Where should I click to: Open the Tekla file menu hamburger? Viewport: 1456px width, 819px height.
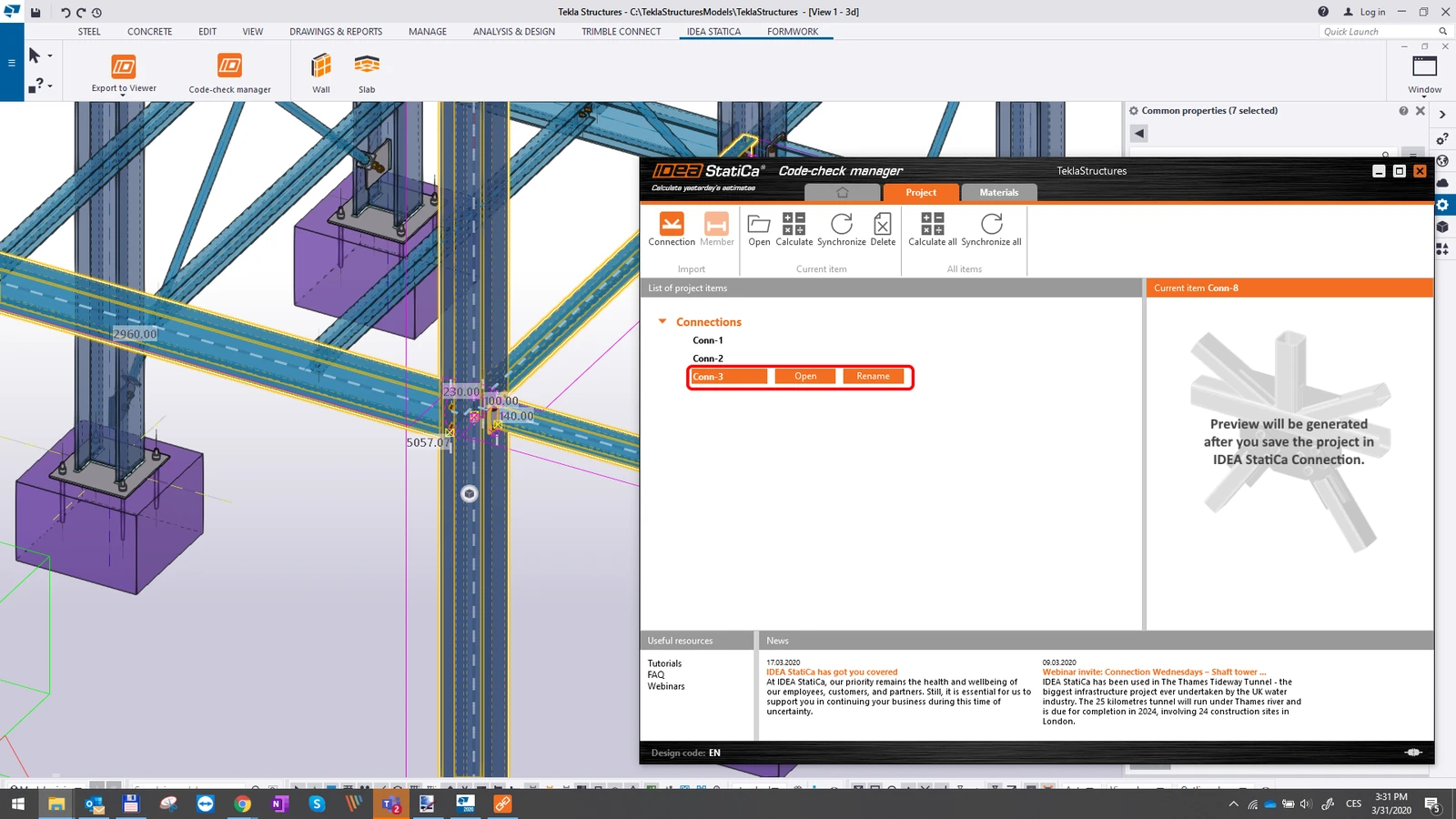(x=12, y=63)
